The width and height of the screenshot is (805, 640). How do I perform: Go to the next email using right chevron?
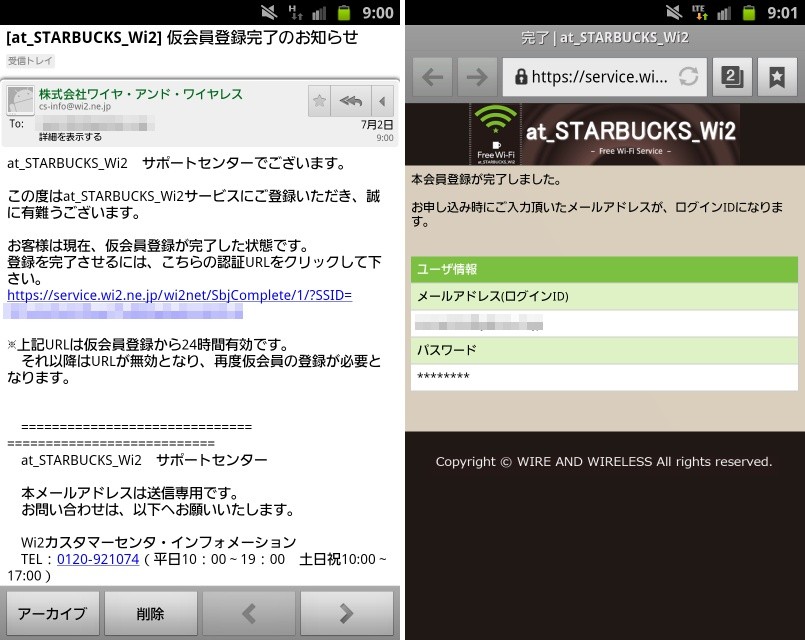347,613
